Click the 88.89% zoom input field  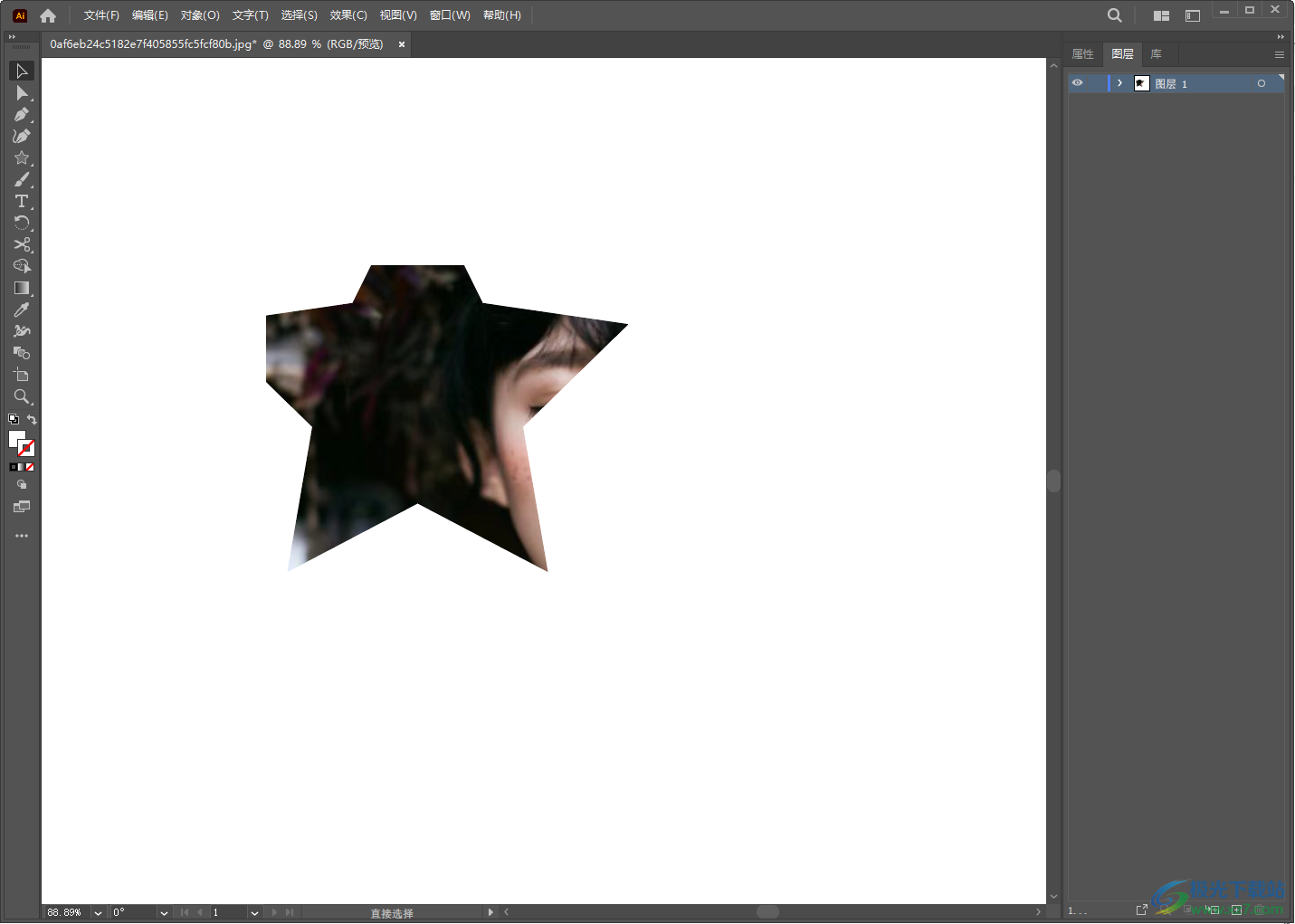pos(66,912)
